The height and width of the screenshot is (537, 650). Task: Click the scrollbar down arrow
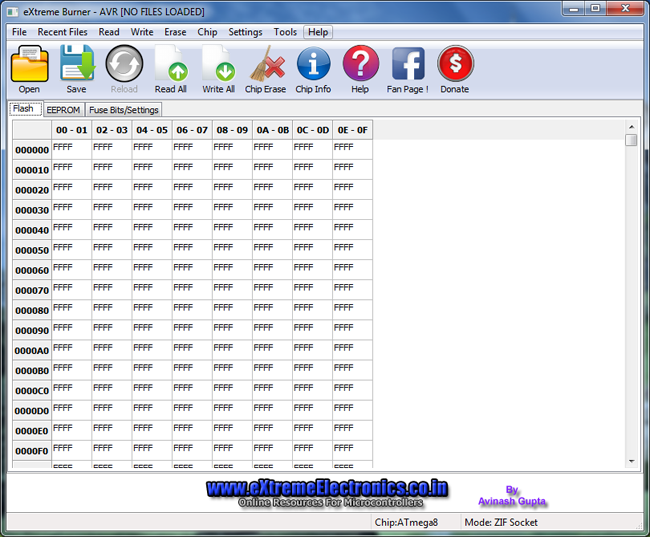[631, 461]
